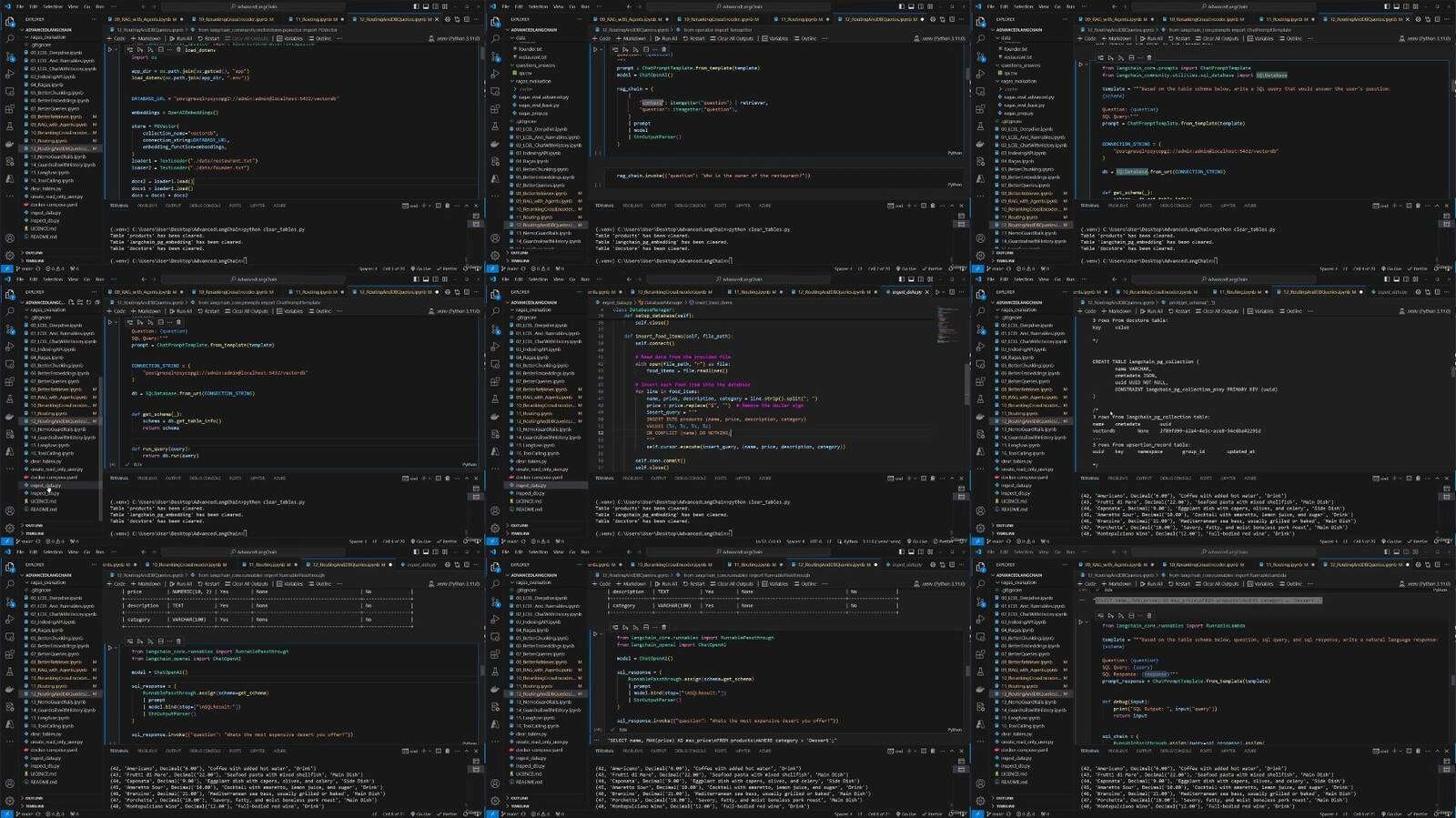Click notebook settings gear in PGVector store window

pos(447,19)
